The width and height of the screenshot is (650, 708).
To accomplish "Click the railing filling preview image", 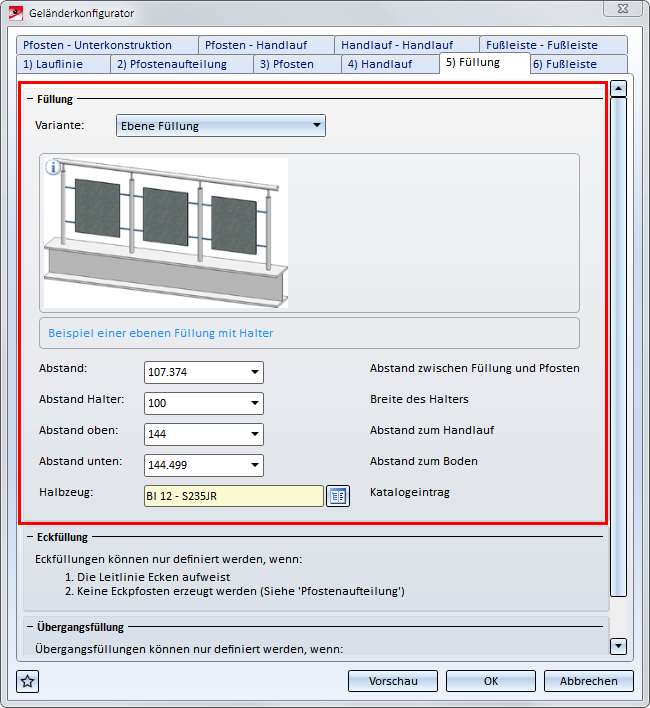I will point(166,233).
